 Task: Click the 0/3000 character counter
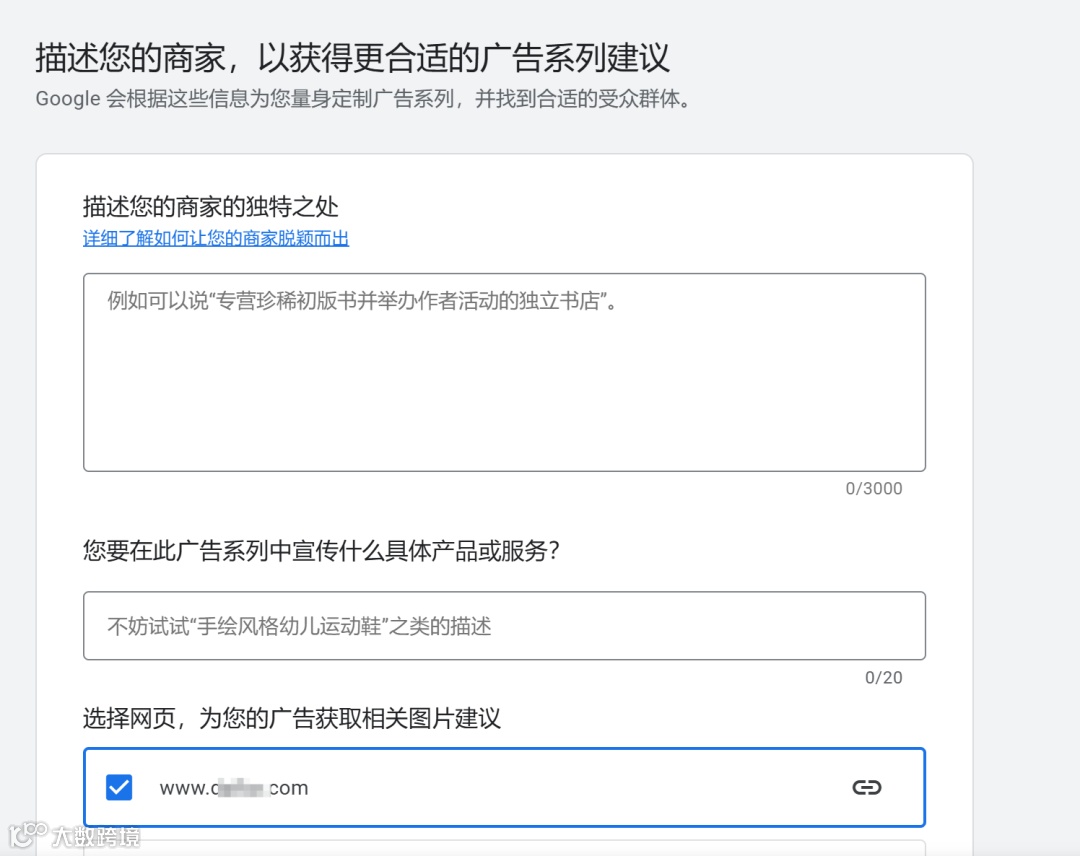[x=873, y=488]
